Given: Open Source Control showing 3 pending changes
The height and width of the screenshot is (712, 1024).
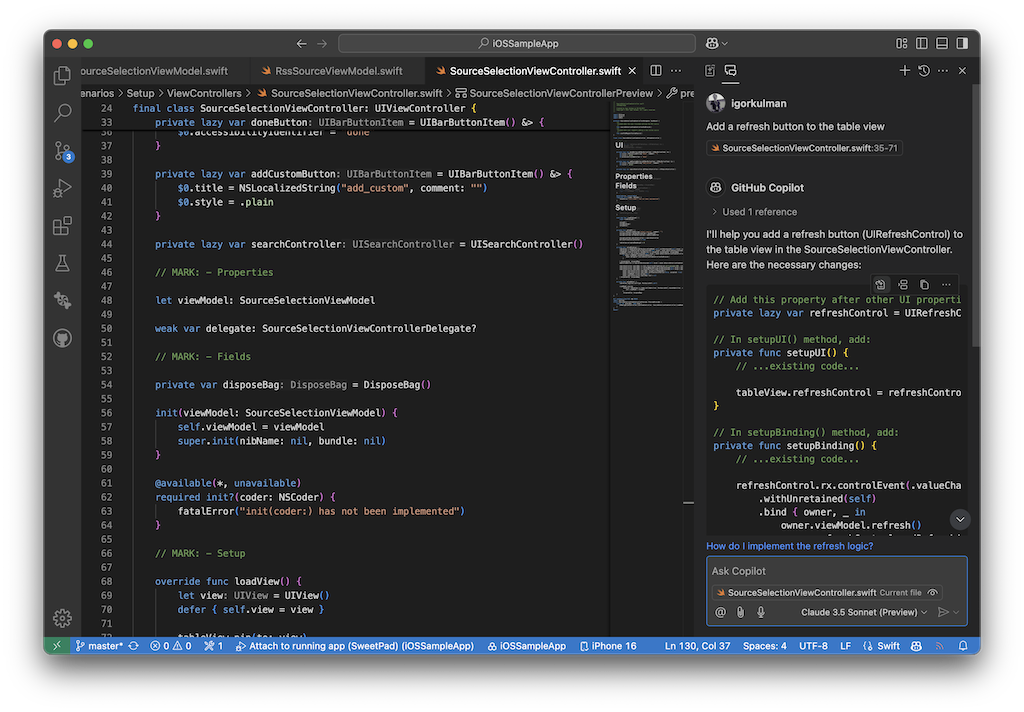Looking at the screenshot, I should coord(62,150).
